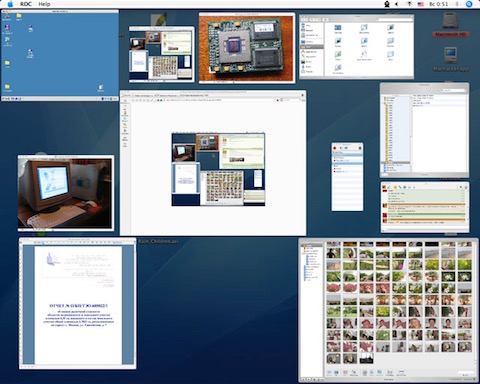Viewport: 480px width, 384px height.
Task: Choose the Finder window with folder icons
Action: pyautogui.click(x=356, y=47)
